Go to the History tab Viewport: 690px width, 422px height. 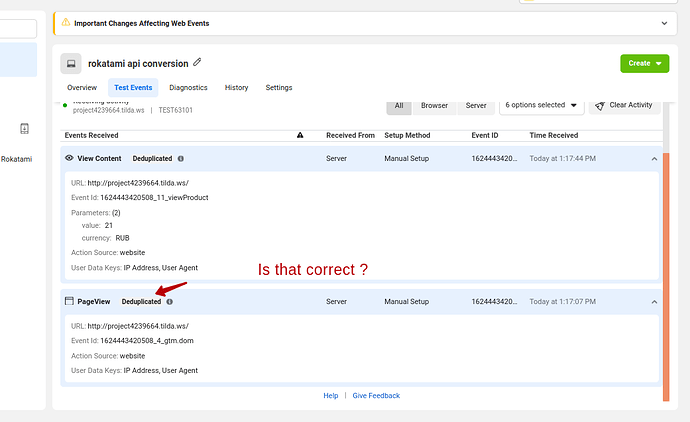coord(236,88)
